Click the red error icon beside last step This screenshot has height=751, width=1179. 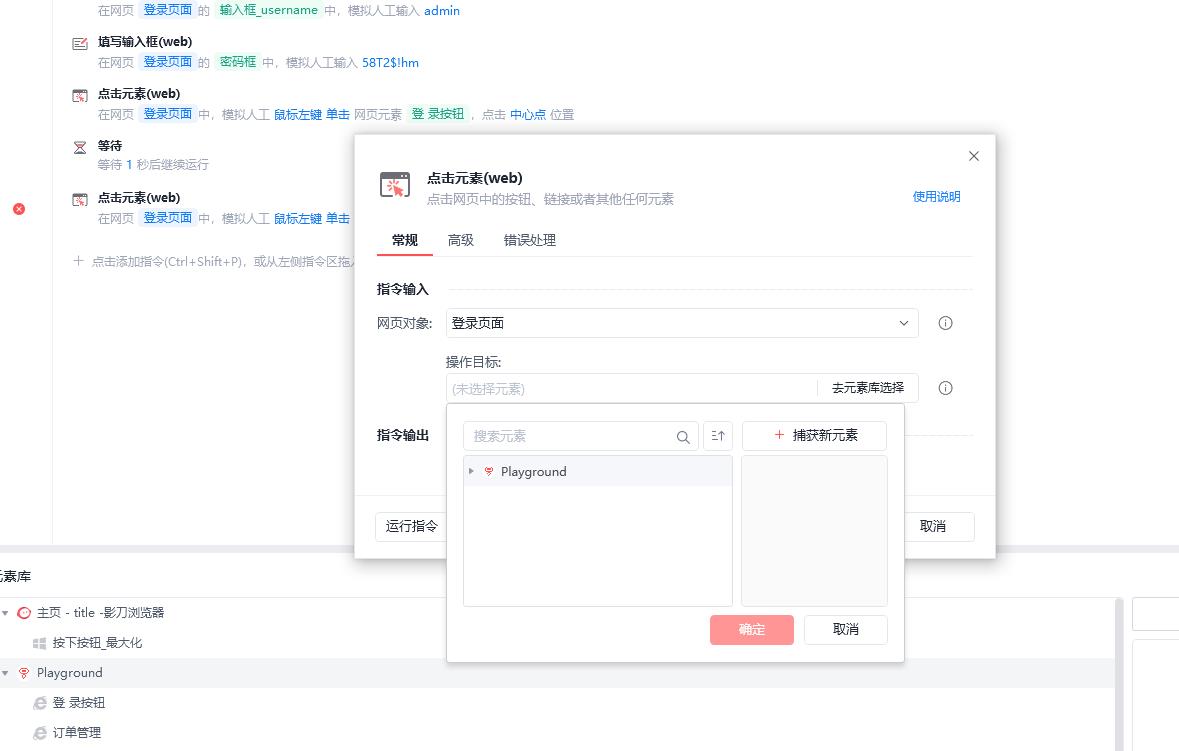click(x=20, y=209)
